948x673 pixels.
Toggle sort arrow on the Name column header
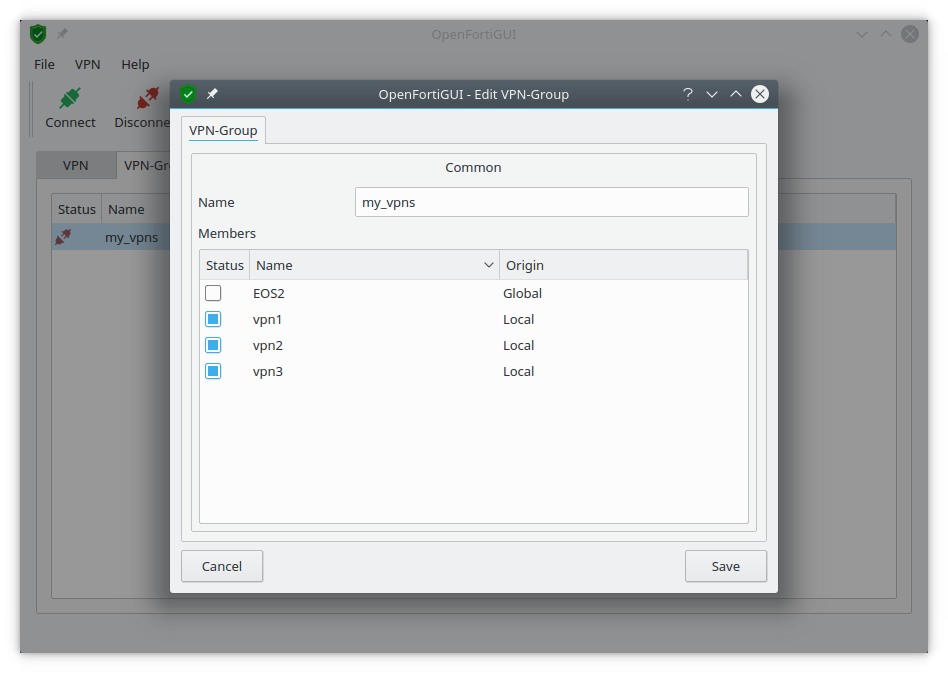[489, 265]
